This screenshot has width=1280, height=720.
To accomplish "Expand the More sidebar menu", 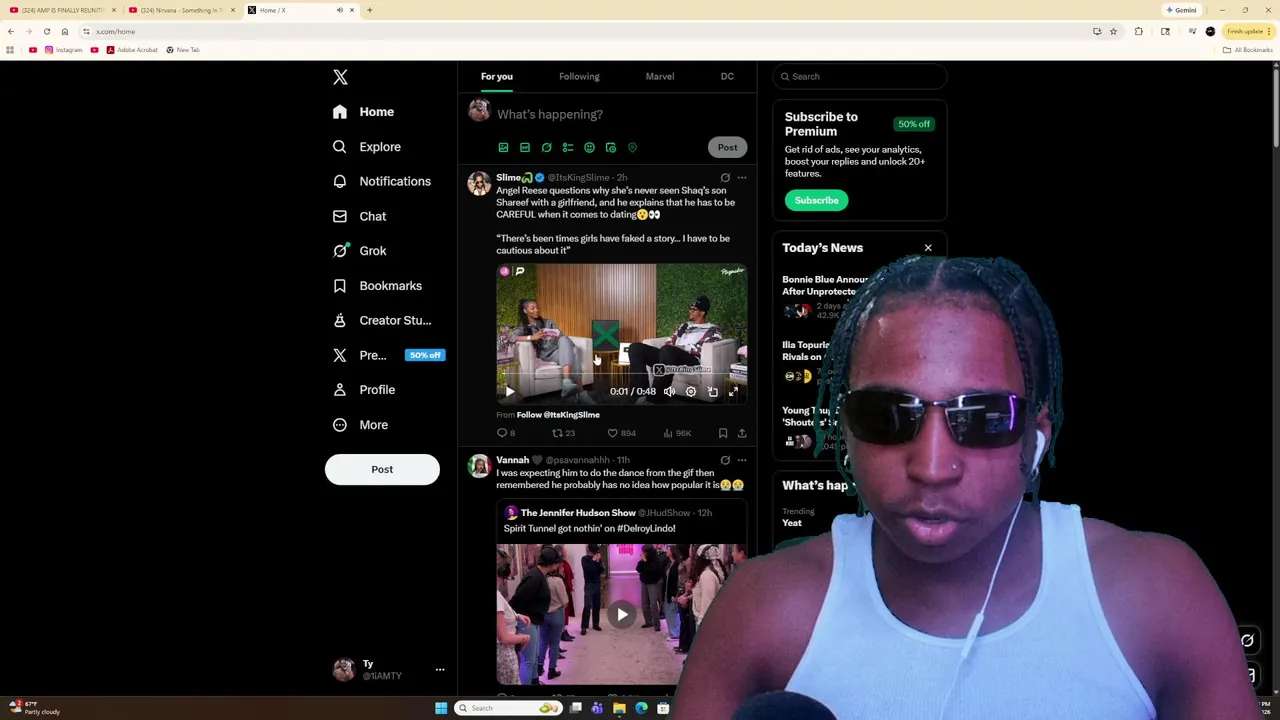I will [x=361, y=425].
